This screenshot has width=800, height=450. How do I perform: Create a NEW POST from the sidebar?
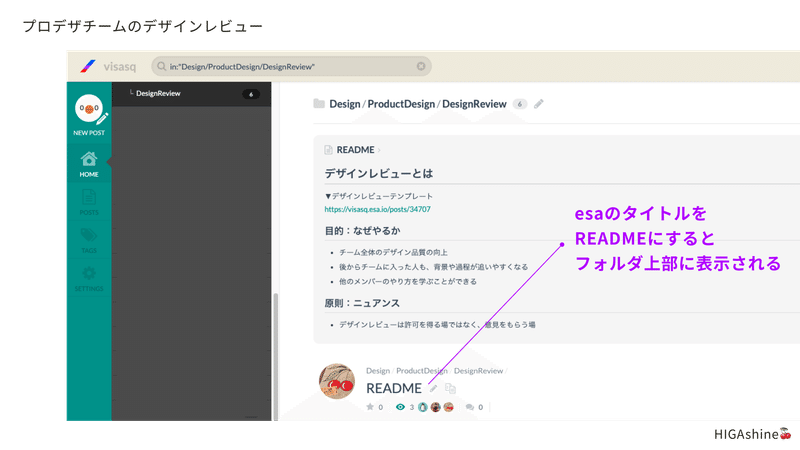89,115
